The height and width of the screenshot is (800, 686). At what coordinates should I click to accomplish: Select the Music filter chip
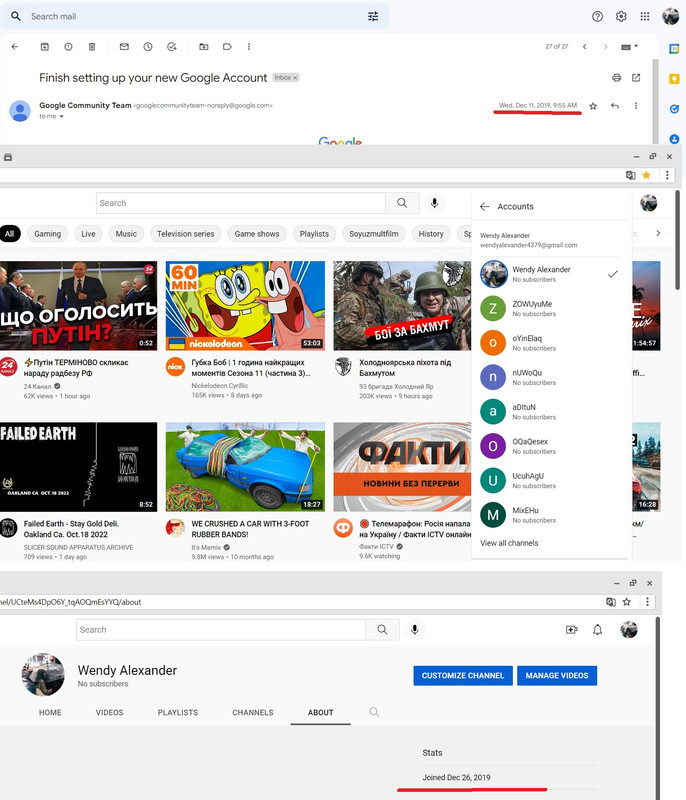pos(126,234)
